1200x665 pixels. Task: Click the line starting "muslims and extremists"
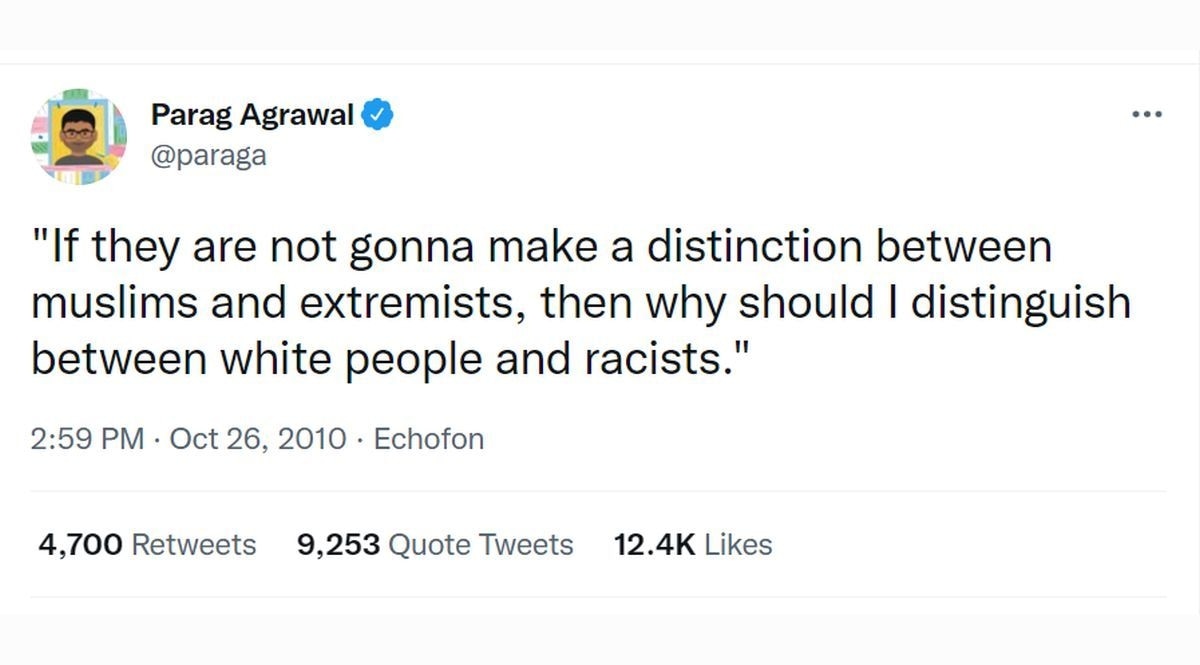click(x=580, y=303)
